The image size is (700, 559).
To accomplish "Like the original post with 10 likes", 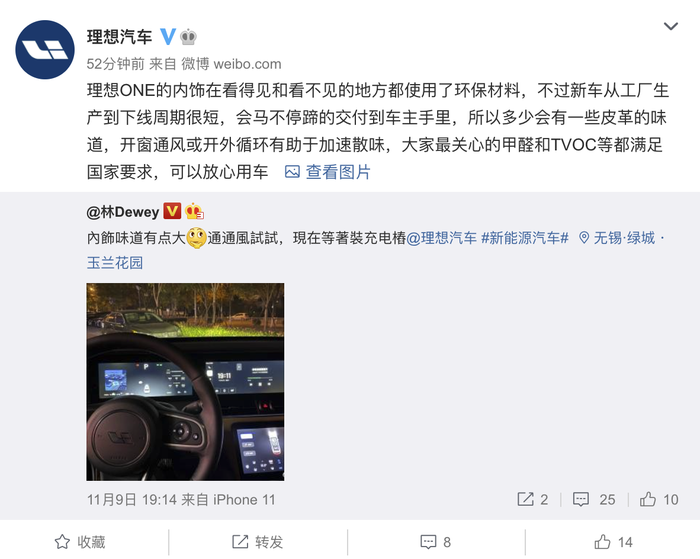I will tap(658, 499).
